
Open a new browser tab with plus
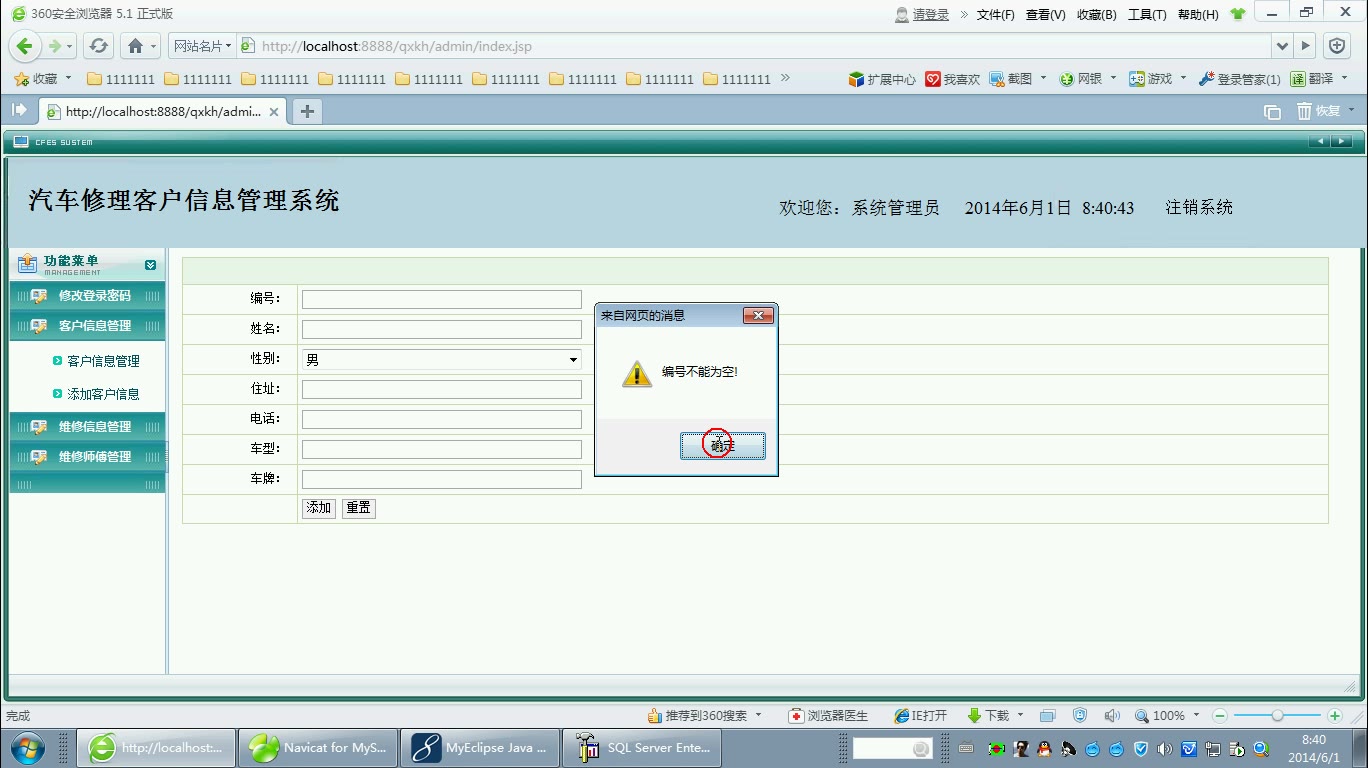click(x=307, y=111)
